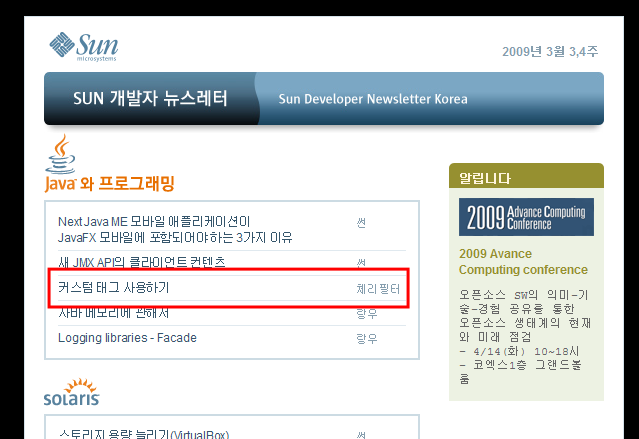Click the 코엑스1층 그랜드볼룸 venue line
The width and height of the screenshot is (639, 439).
click(x=520, y=371)
